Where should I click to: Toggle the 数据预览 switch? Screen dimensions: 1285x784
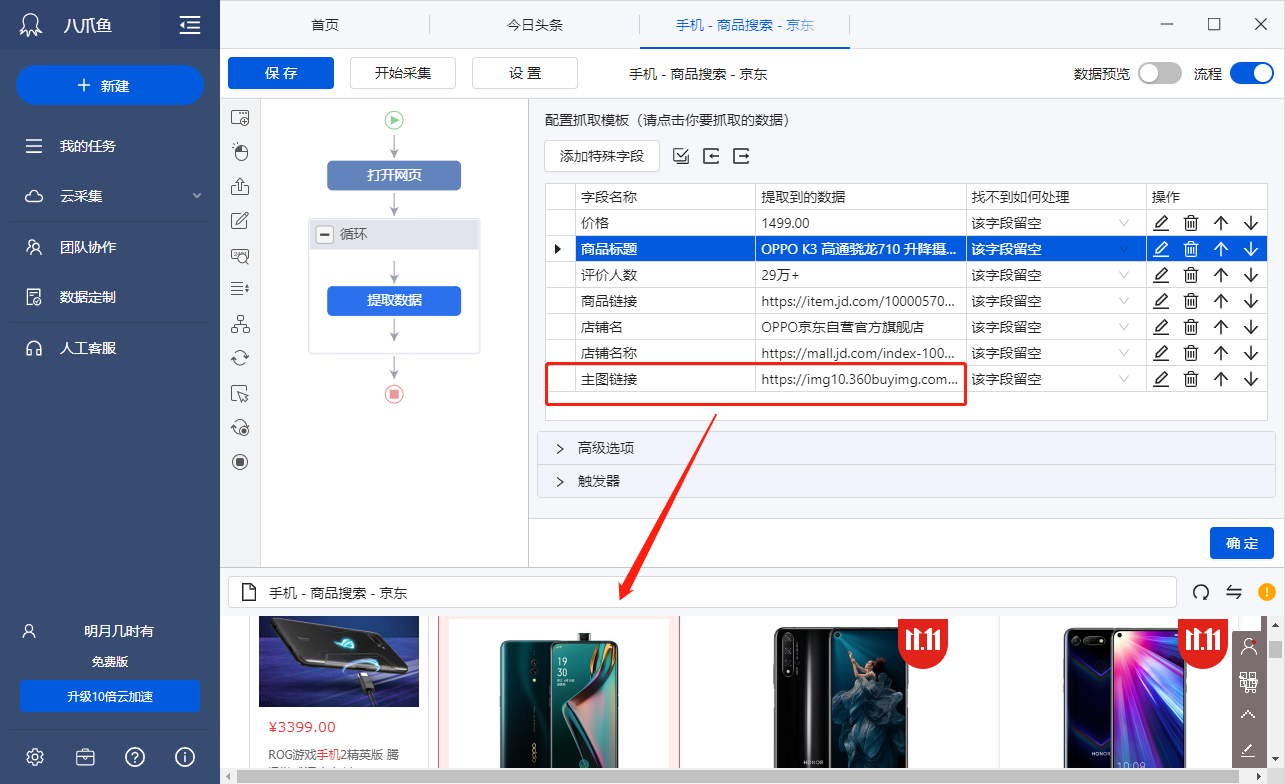click(x=1160, y=73)
